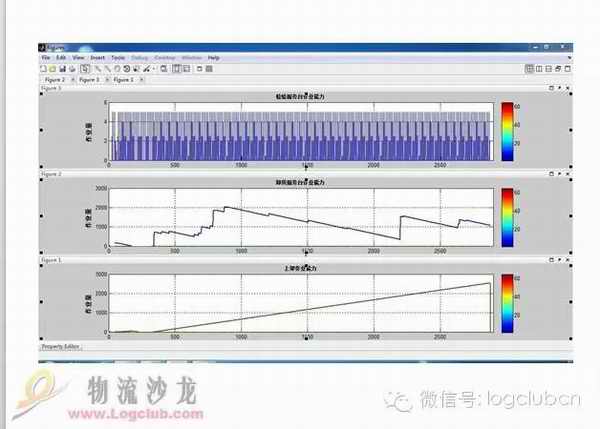The width and height of the screenshot is (600, 429).
Task: Open the Tools menu
Action: click(x=119, y=57)
